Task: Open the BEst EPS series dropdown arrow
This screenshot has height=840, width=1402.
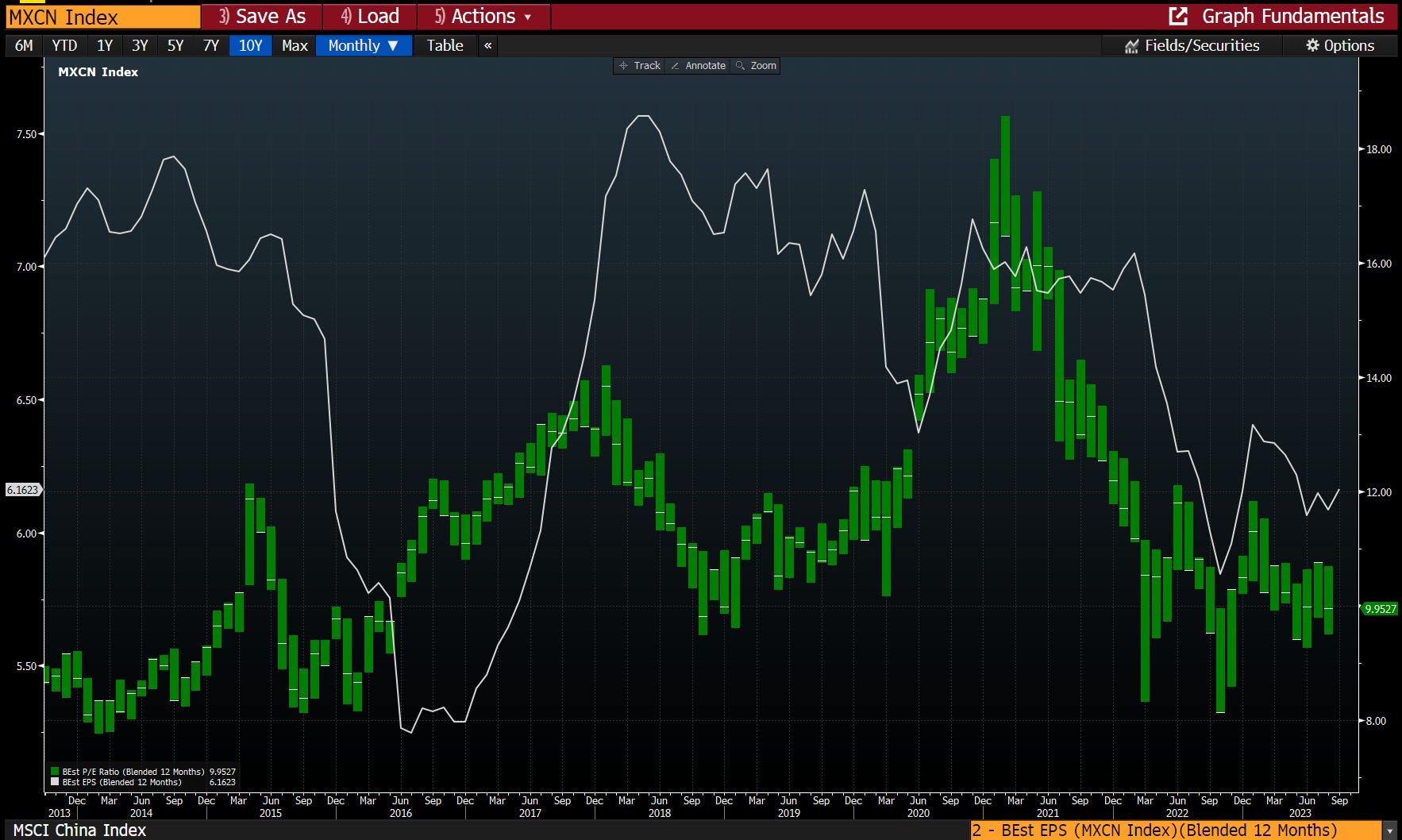Action: click(x=1389, y=830)
